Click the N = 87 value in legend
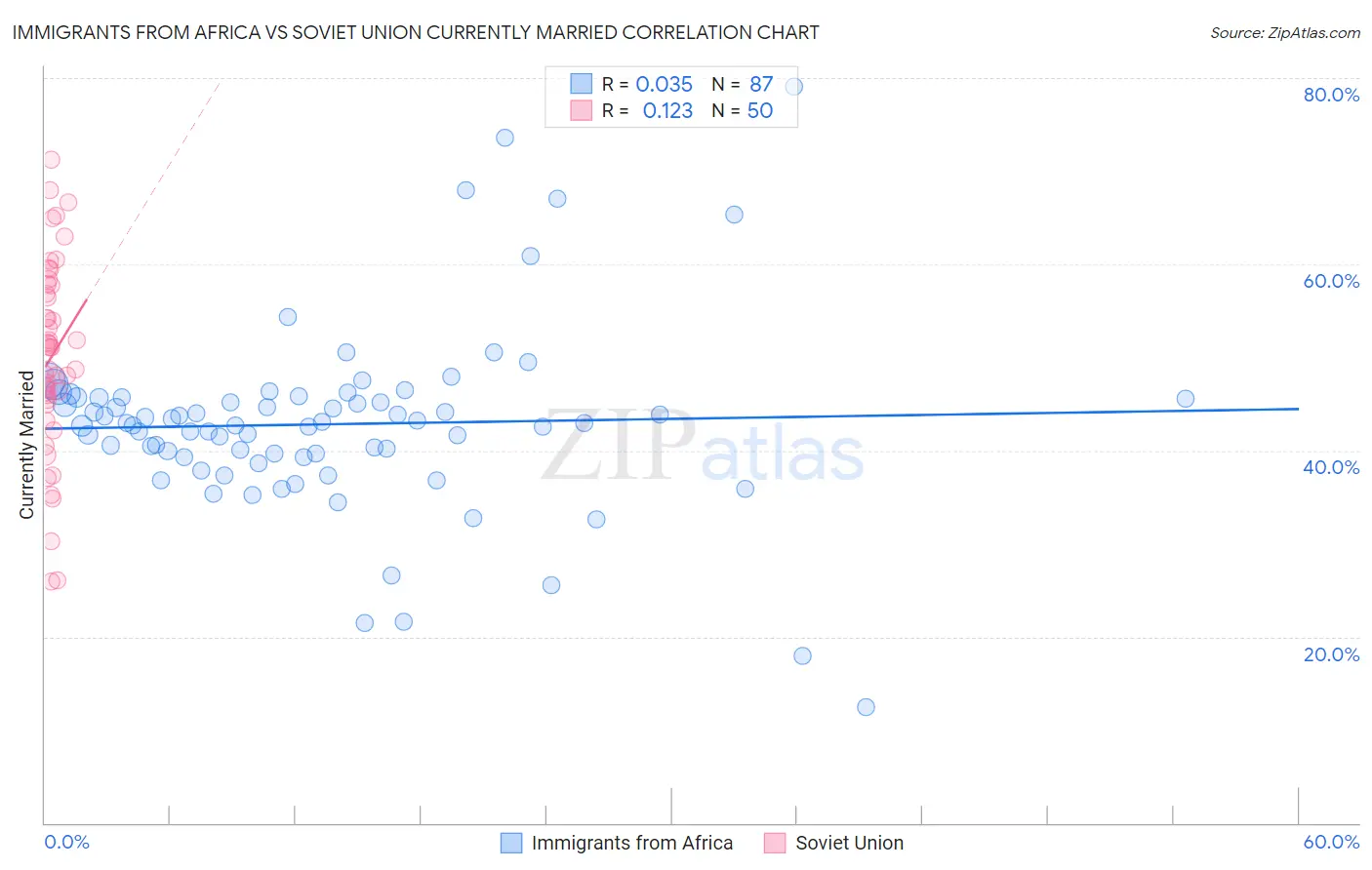 (743, 84)
